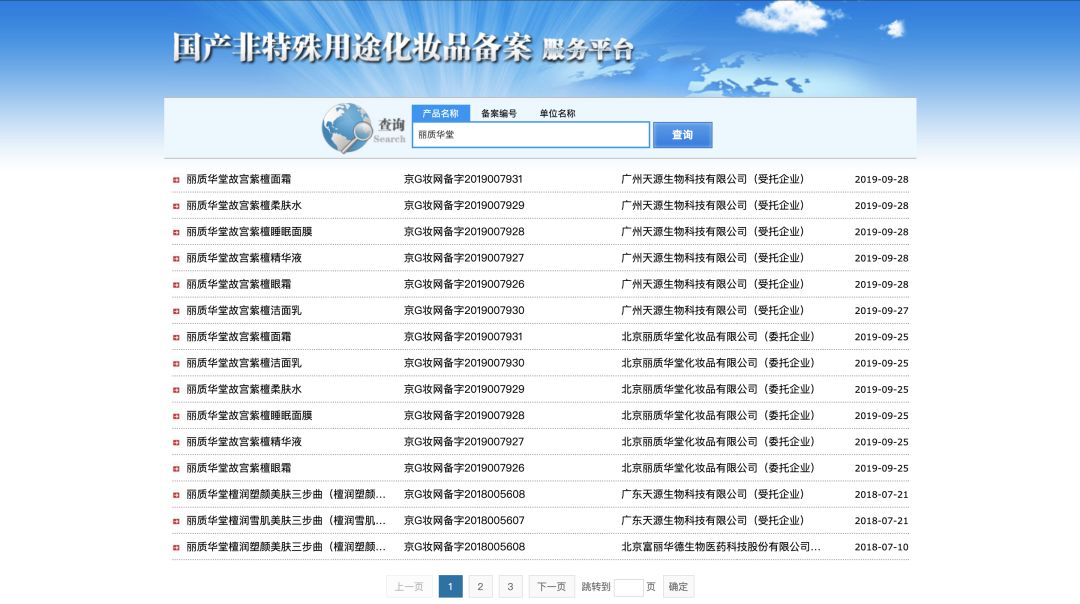The height and width of the screenshot is (604, 1080).
Task: Click filing number 京G妆网备字2018005607
Action: click(464, 520)
